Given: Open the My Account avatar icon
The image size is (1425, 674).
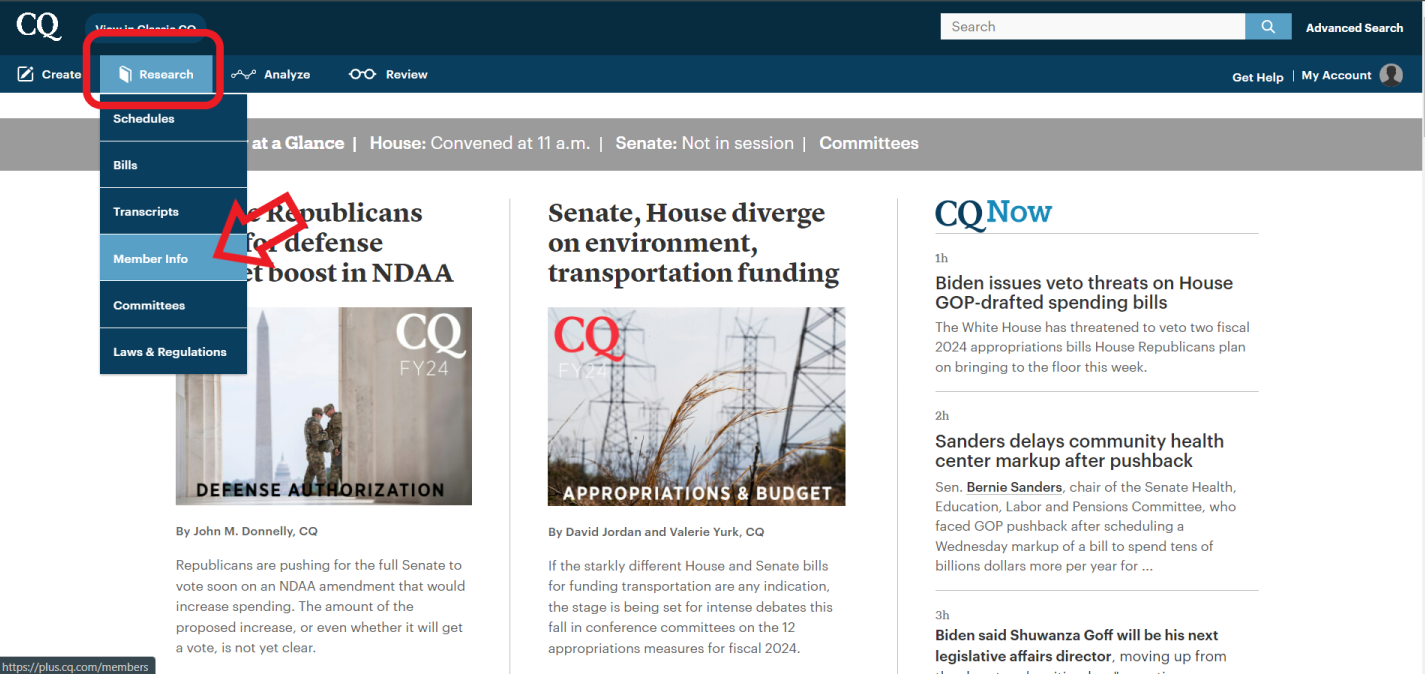Looking at the screenshot, I should click(1391, 74).
